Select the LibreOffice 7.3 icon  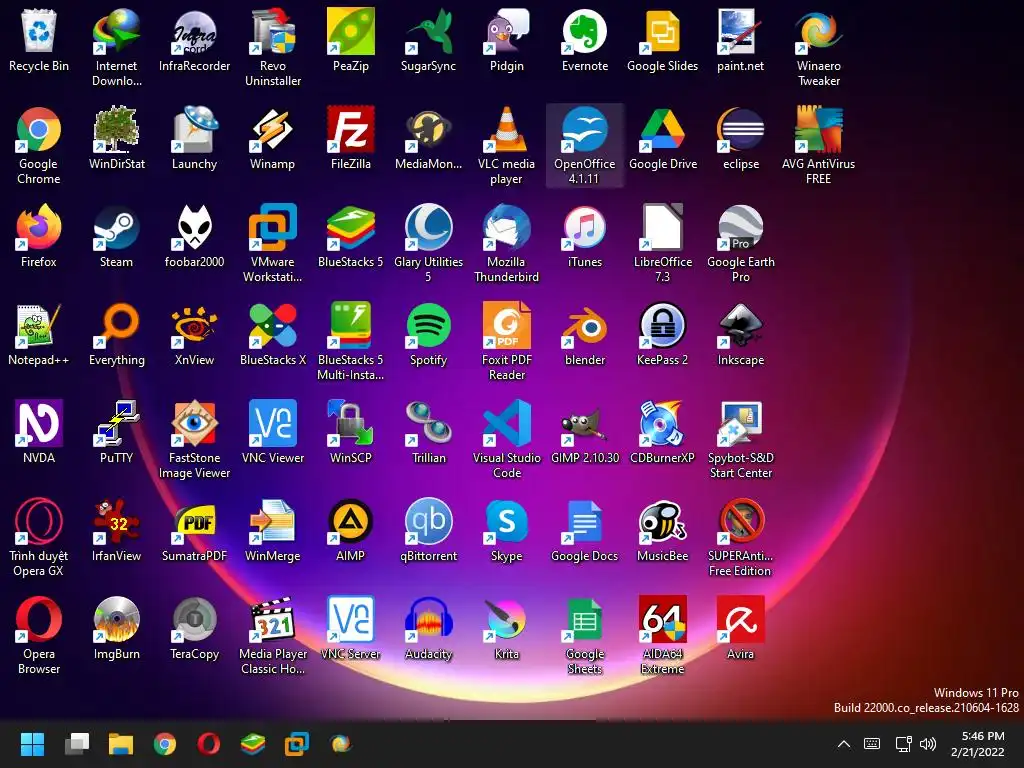tap(663, 229)
